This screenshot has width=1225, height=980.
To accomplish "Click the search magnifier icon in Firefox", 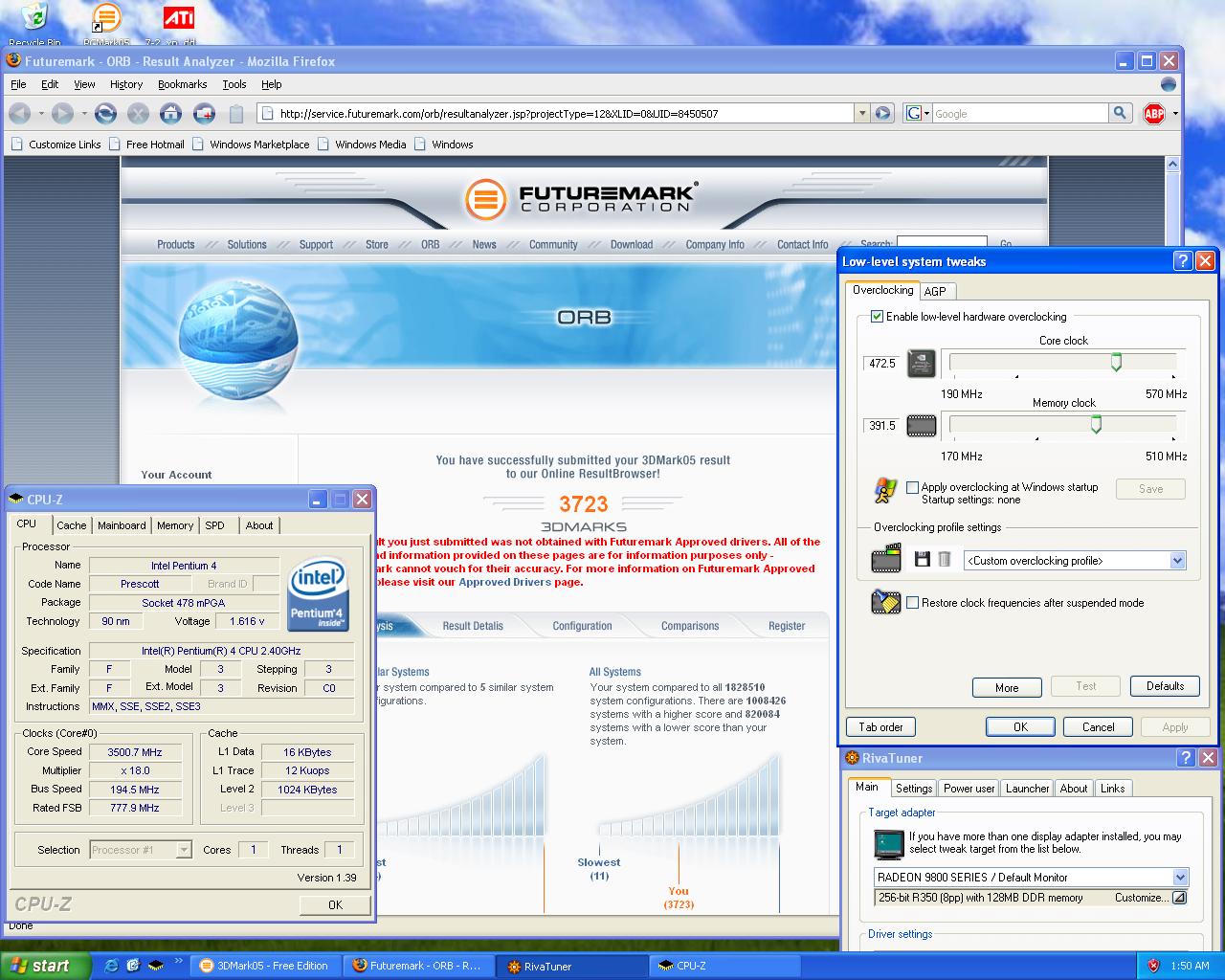I will coord(1119,113).
